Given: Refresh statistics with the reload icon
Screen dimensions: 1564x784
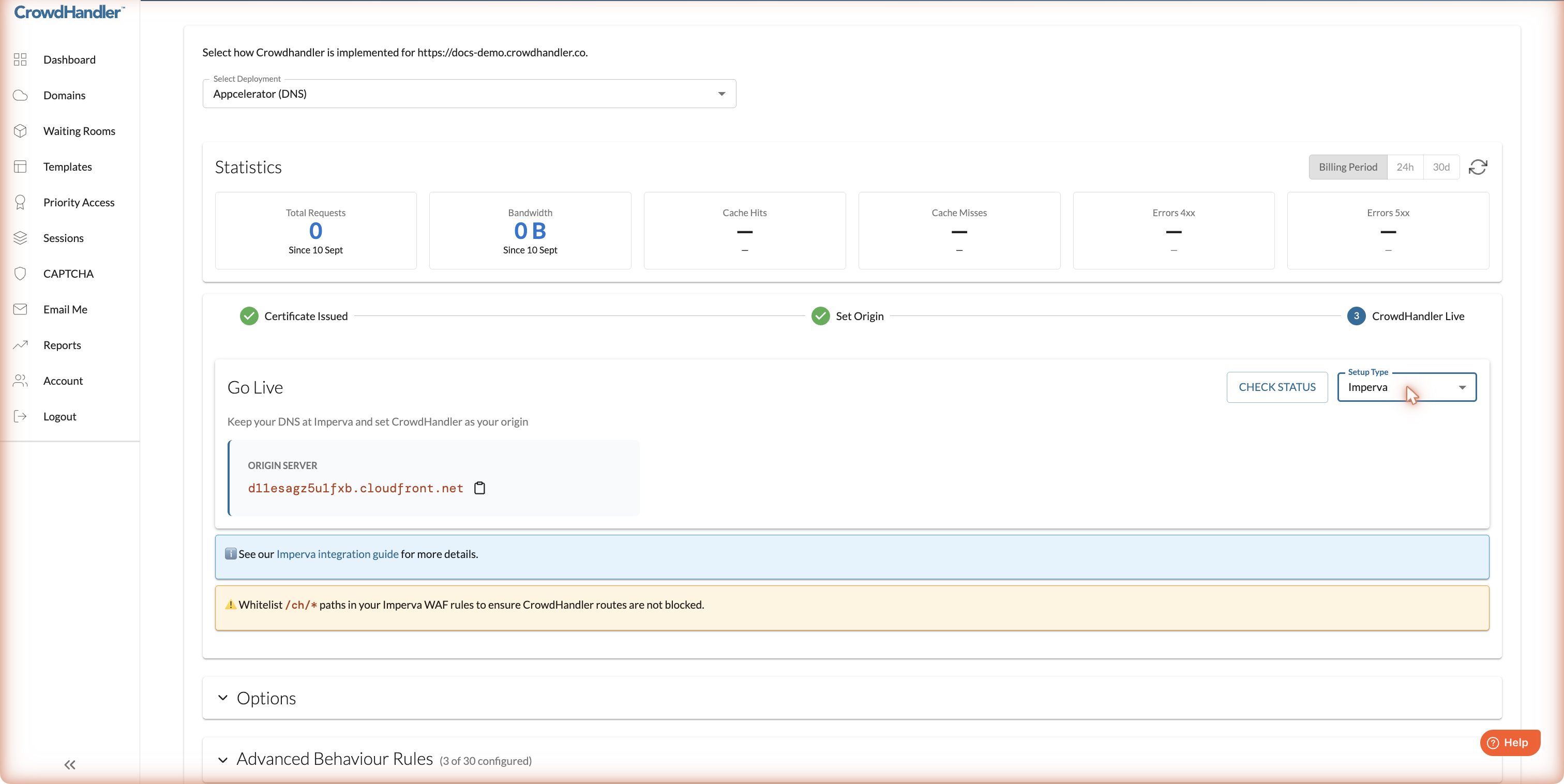Looking at the screenshot, I should (x=1478, y=167).
